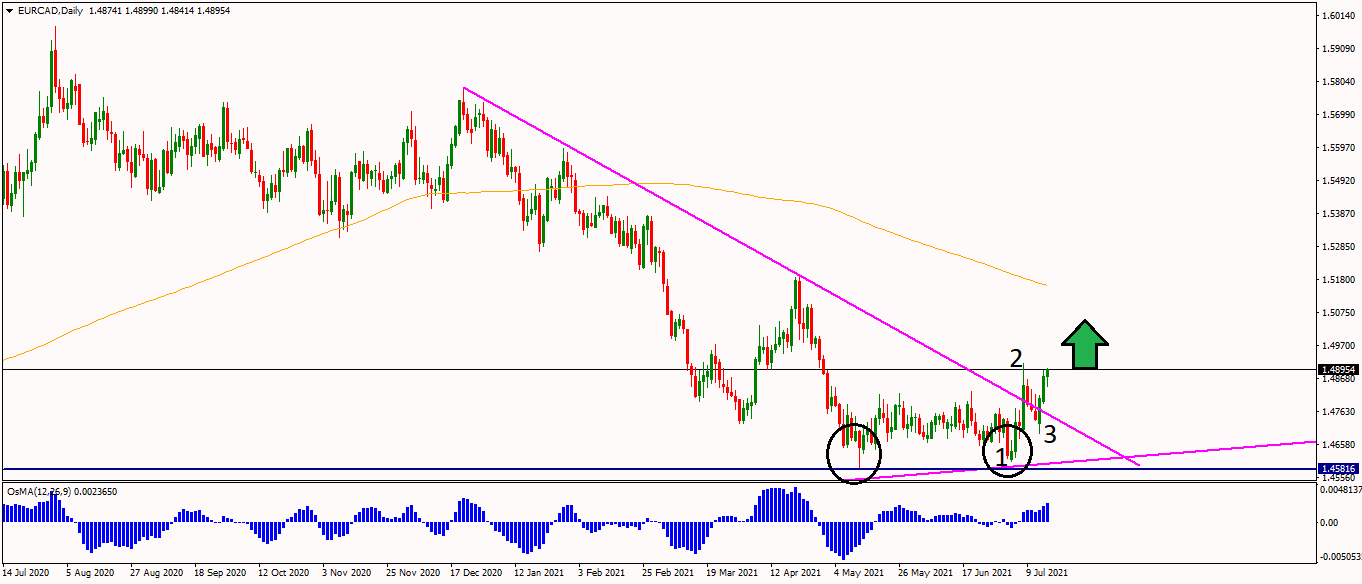Select the green up arrow marker
Screen dimensions: 1362x584
(x=1085, y=345)
